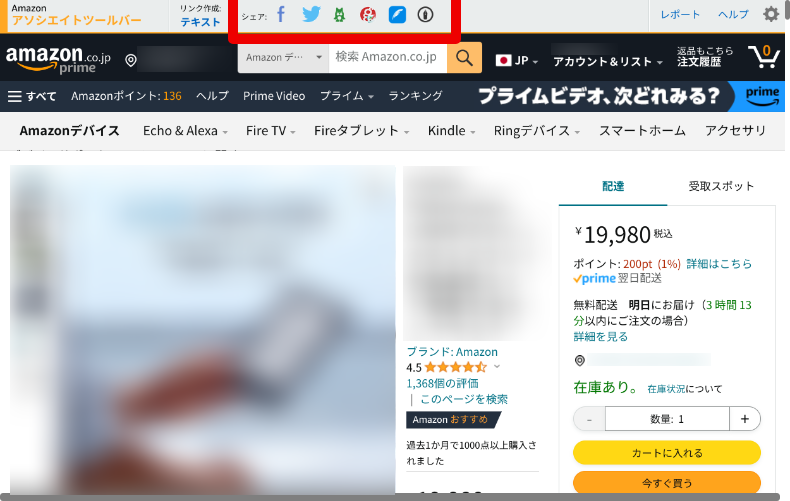Open Amazonデバイス section

click(70, 131)
